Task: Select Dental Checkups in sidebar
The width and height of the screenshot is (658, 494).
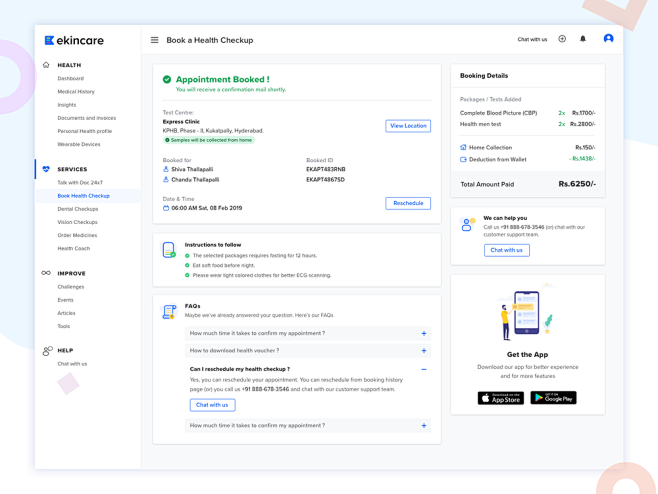Action: [x=78, y=209]
